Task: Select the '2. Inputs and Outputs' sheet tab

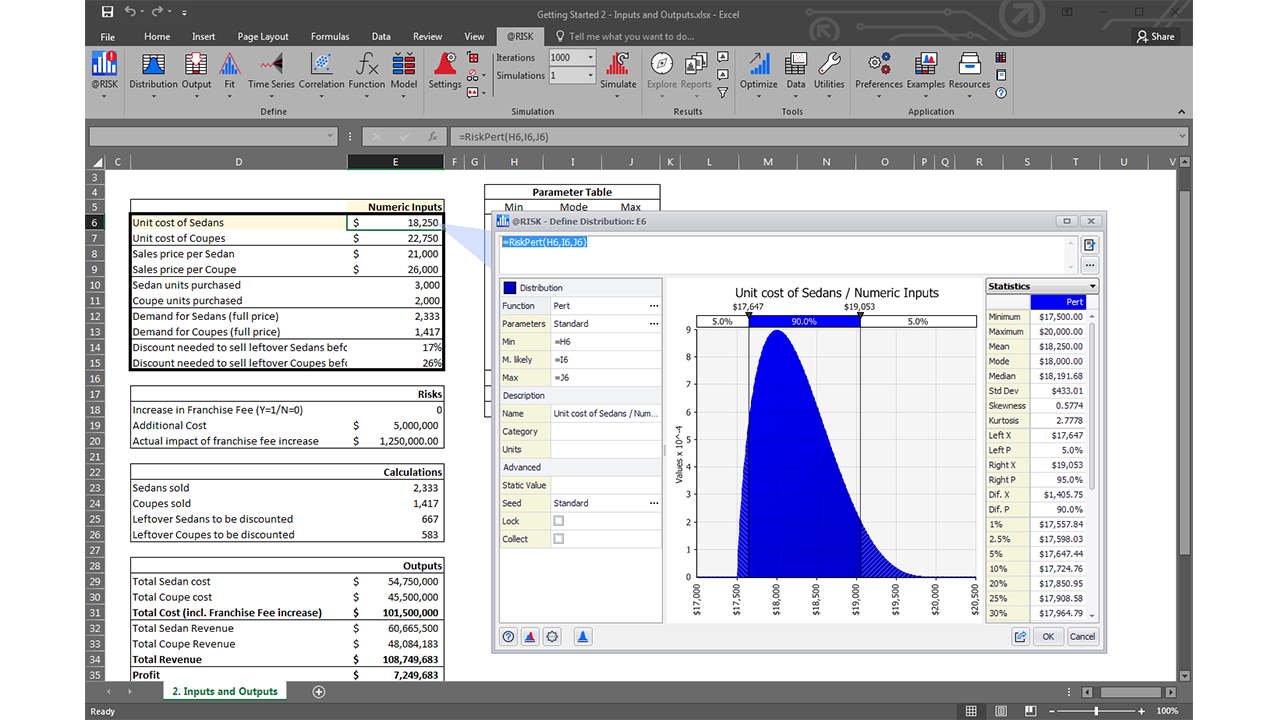Action: coord(224,690)
